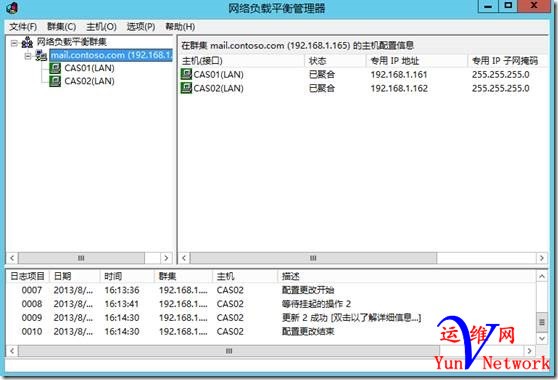Select log entry 0007
This screenshot has height=380, width=558.
pyautogui.click(x=271, y=290)
